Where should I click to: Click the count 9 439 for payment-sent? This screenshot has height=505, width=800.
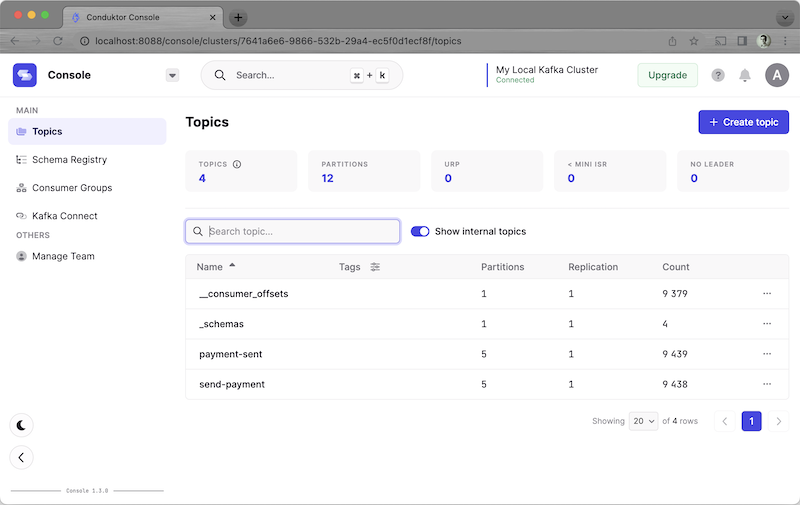674,354
